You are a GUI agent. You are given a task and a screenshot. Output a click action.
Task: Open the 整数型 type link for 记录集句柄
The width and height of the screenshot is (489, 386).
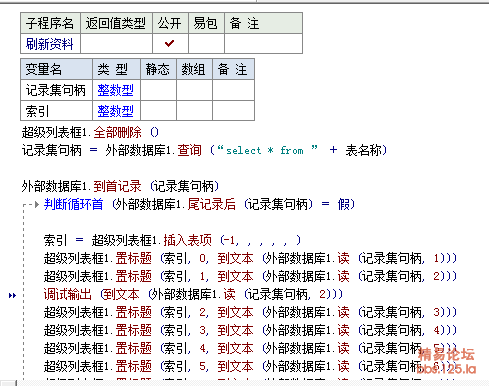[x=115, y=90]
